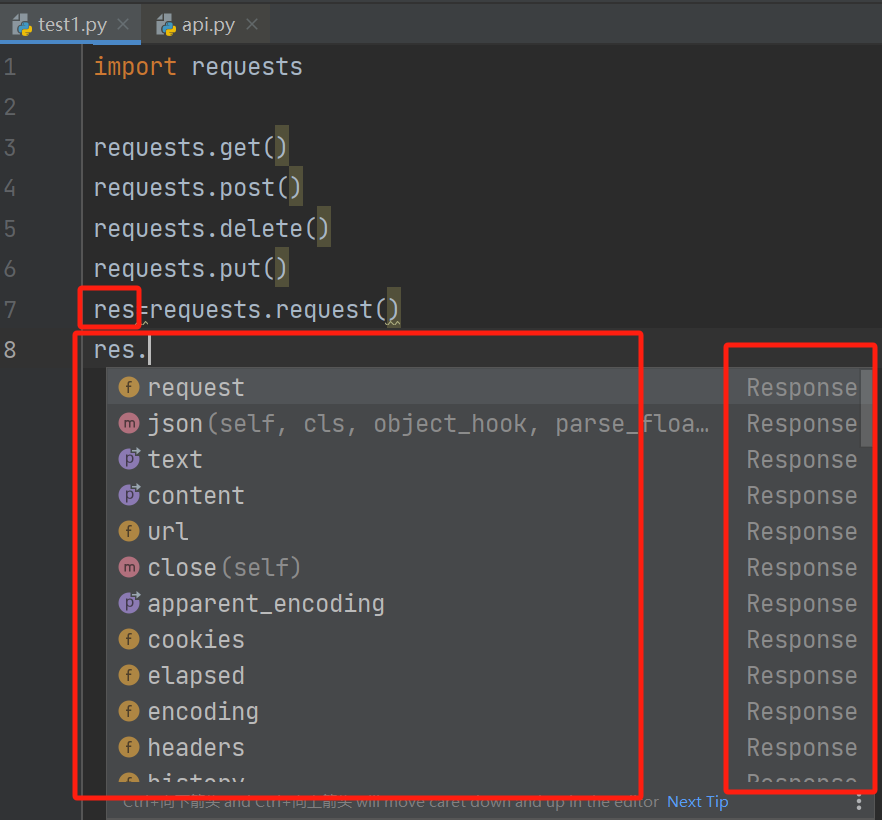The image size is (882, 820).
Task: Place cursor after requests.delete() on line 5
Action: pyautogui.click(x=331, y=229)
